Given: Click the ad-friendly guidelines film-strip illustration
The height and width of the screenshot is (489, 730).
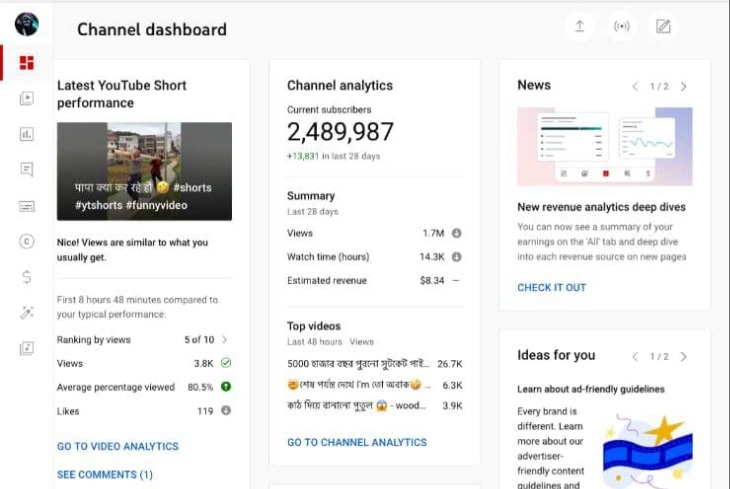Looking at the screenshot, I should click(x=647, y=451).
